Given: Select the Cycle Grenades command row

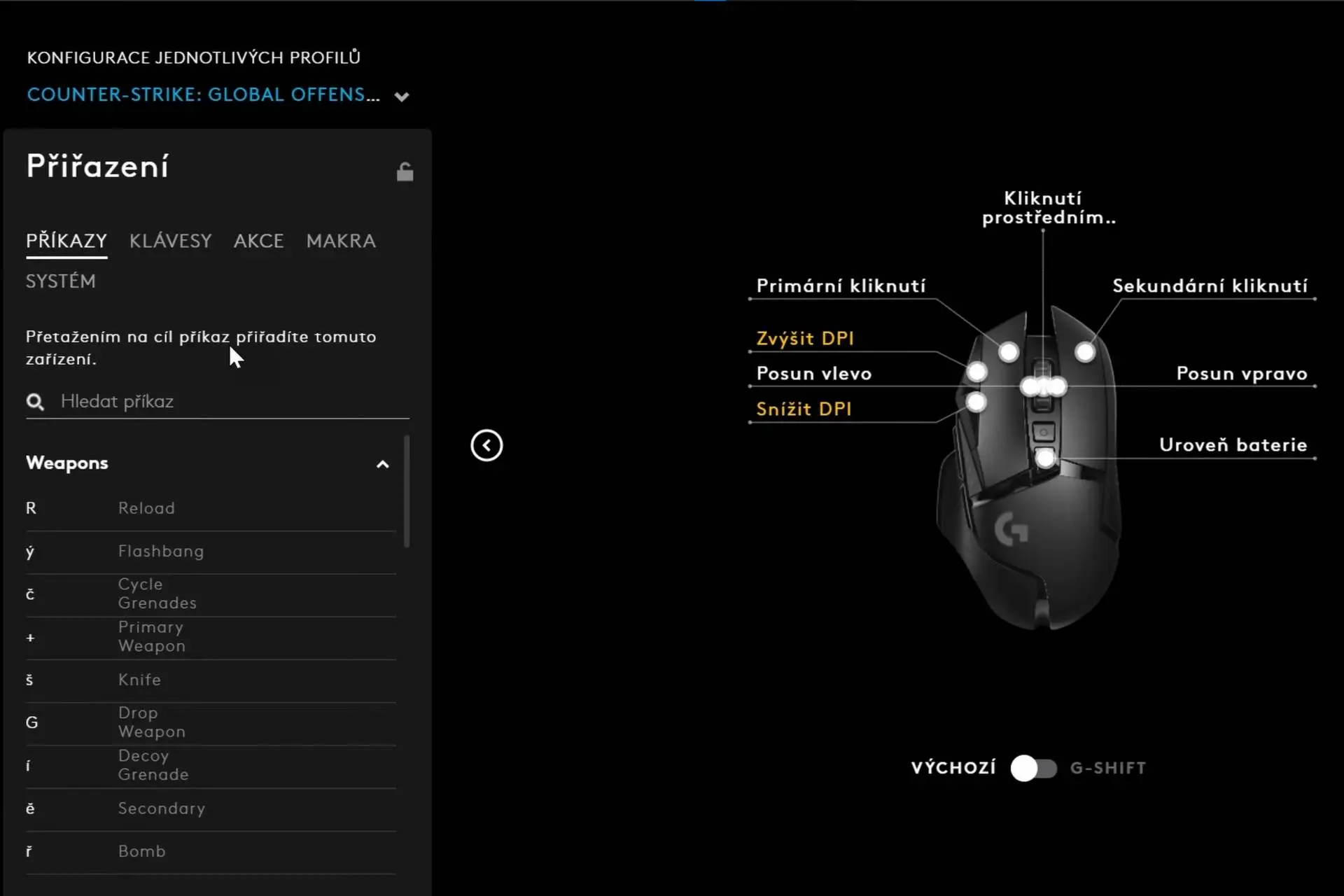Looking at the screenshot, I should click(211, 595).
